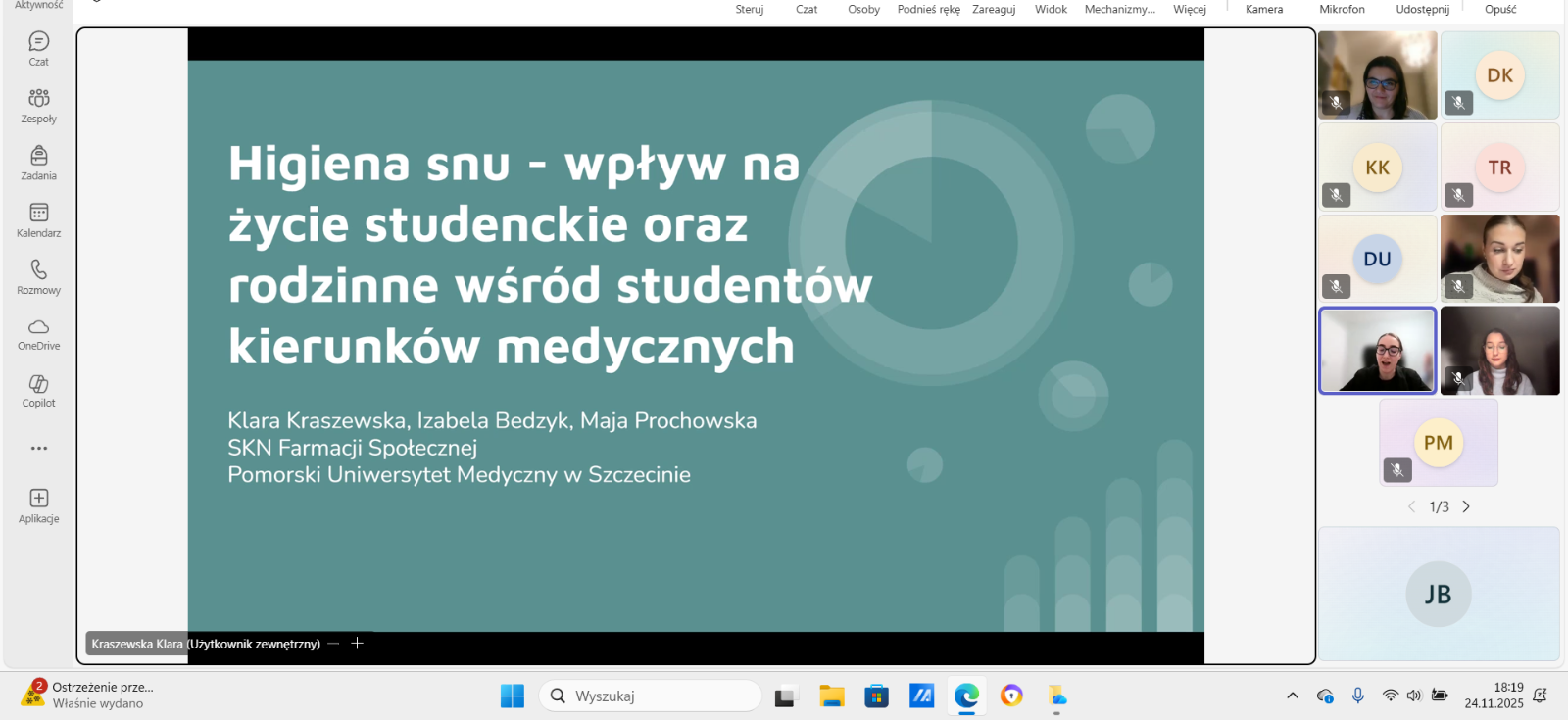
Task: Click the Wyszukaj taskbar search box
Action: coord(651,696)
